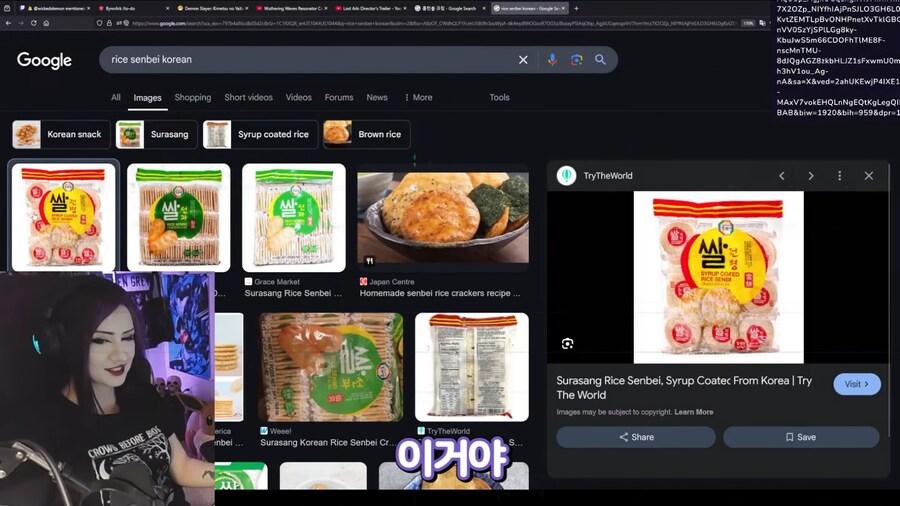
Task: Switch to the Shopping tab
Action: pos(193,98)
